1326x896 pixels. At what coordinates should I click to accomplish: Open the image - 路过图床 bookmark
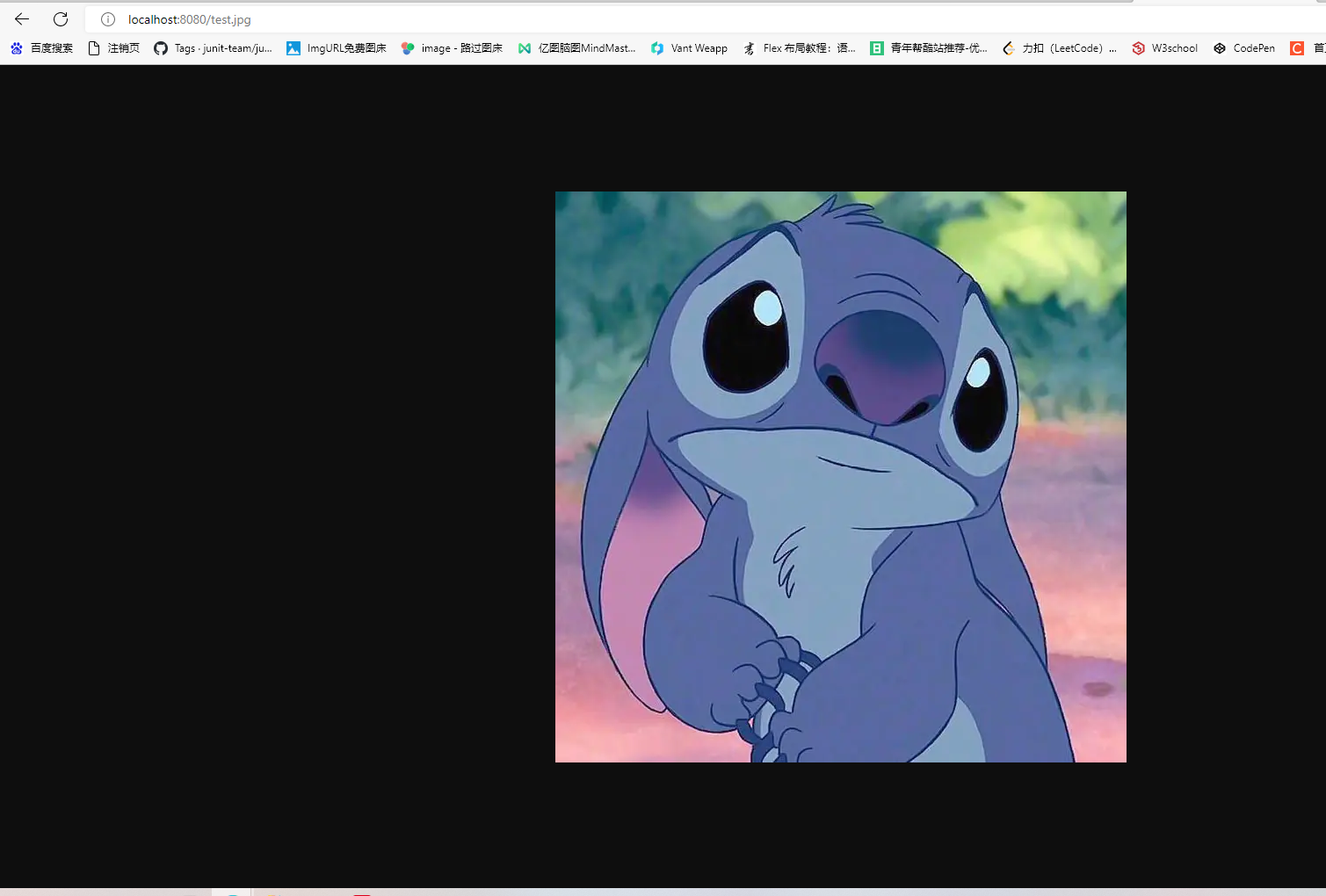[x=452, y=48]
